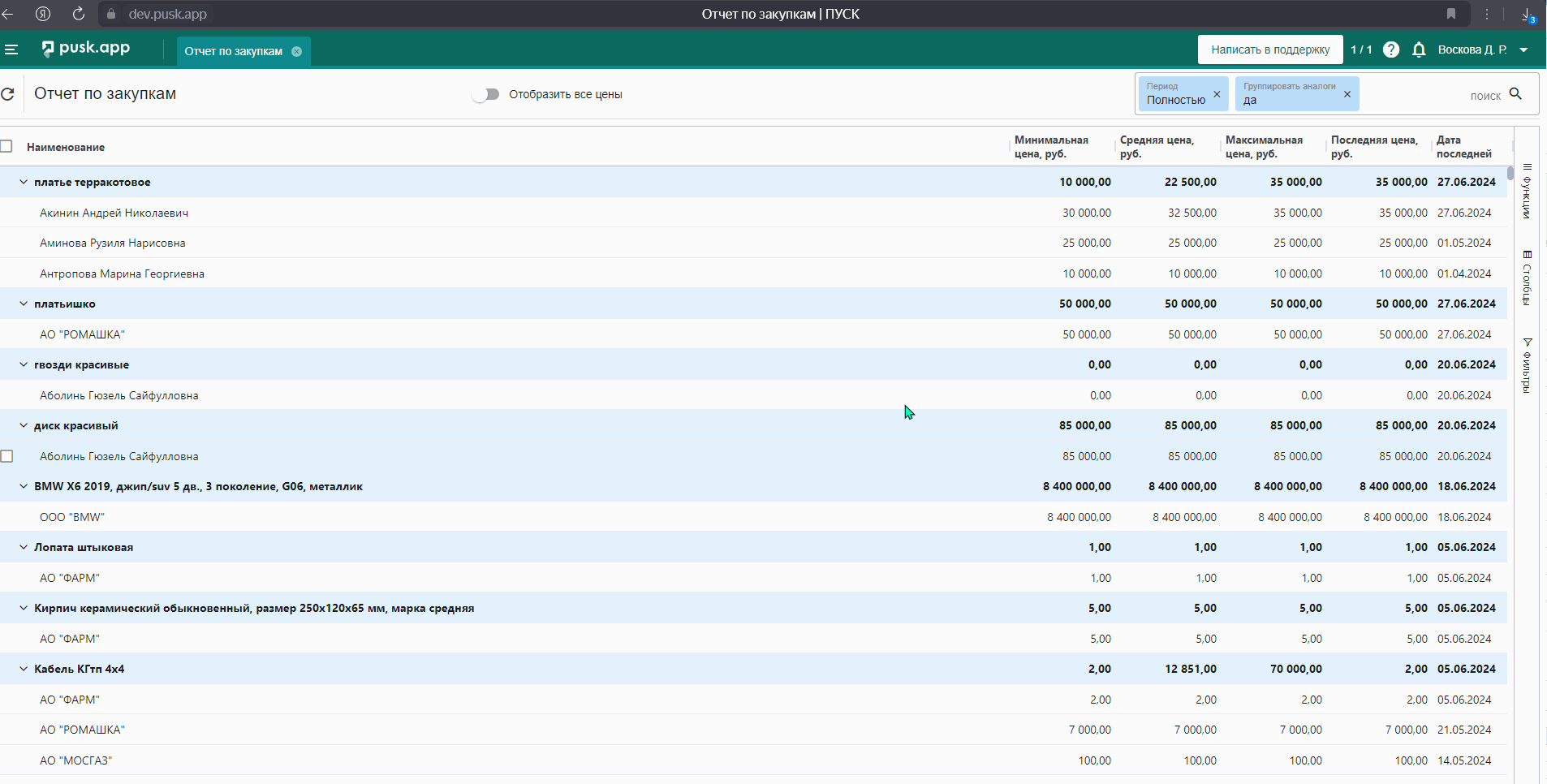The height and width of the screenshot is (784, 1547).
Task: Collapse the Лопата штыковая group
Action: coord(24,547)
